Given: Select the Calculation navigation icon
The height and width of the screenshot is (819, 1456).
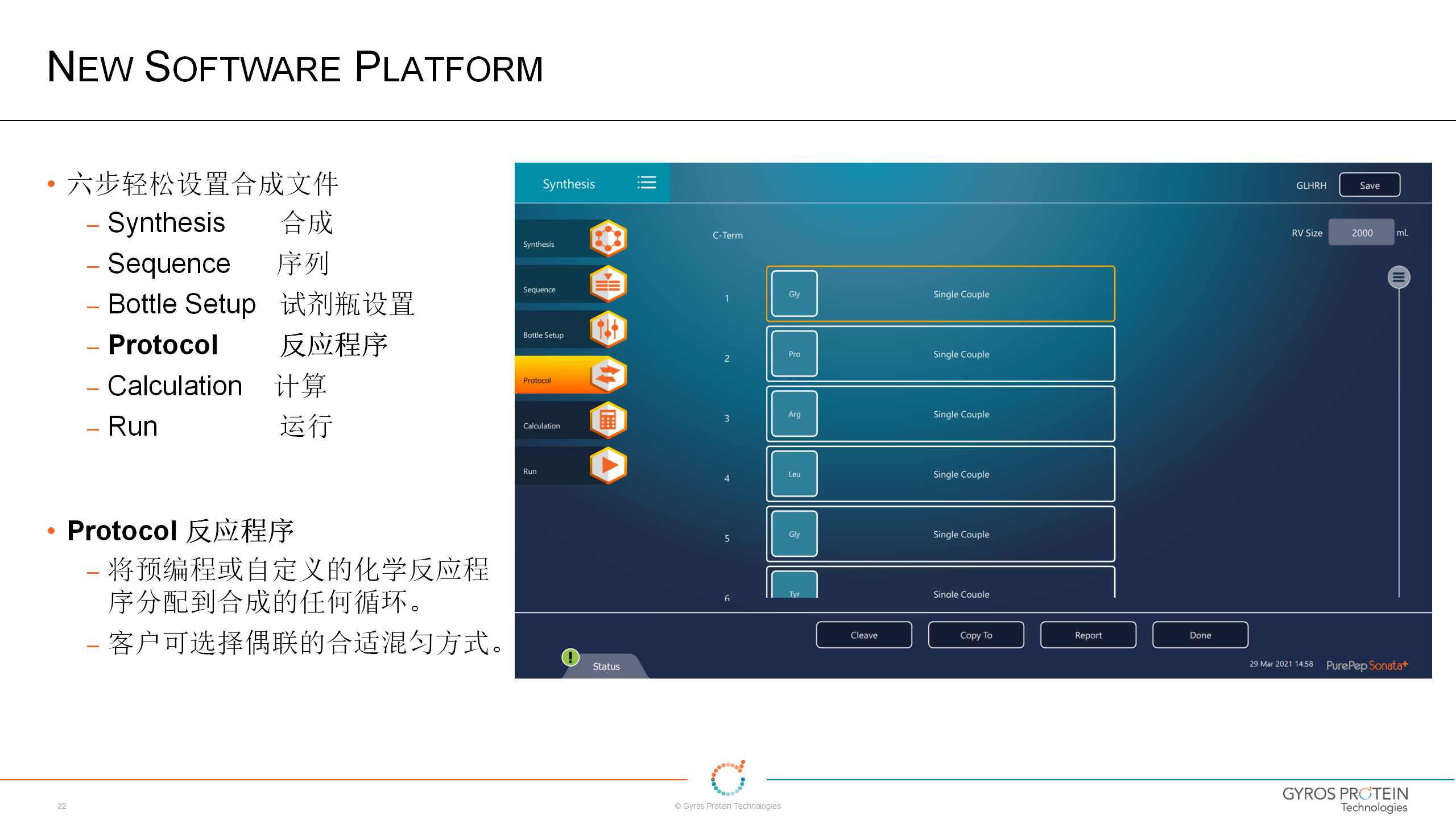Looking at the screenshot, I should click(x=608, y=422).
